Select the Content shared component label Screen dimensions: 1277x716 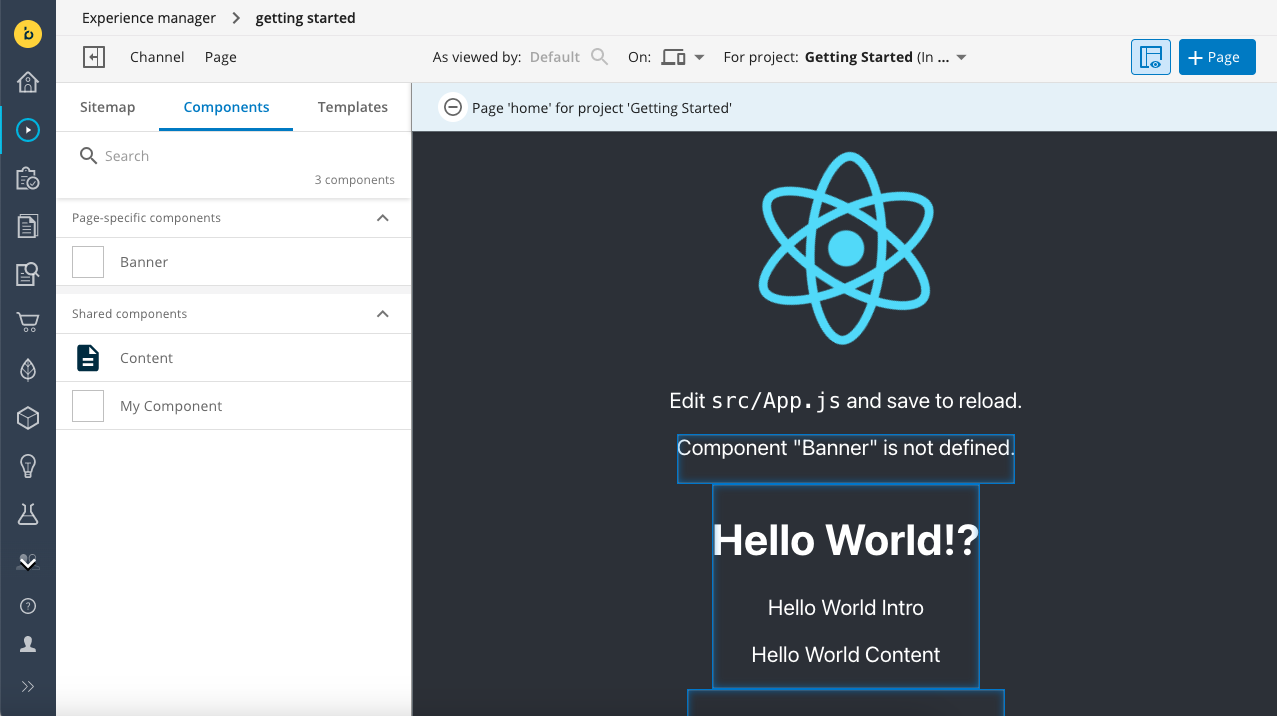tap(146, 358)
